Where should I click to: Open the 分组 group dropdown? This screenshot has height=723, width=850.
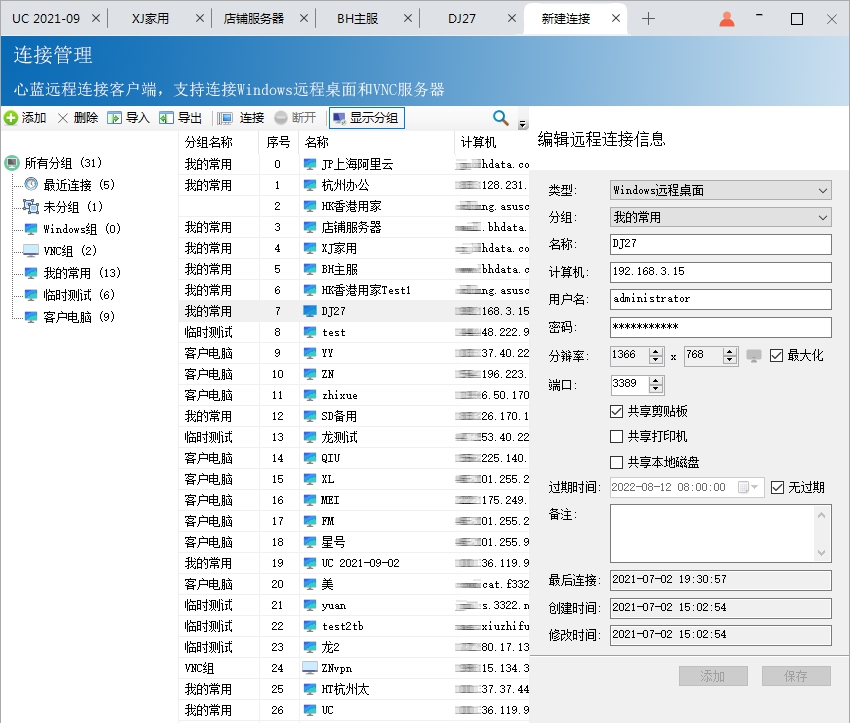825,217
